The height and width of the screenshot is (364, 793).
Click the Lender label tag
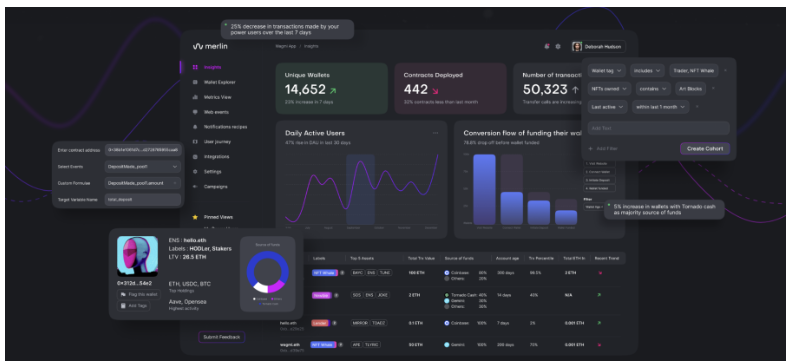(320, 323)
